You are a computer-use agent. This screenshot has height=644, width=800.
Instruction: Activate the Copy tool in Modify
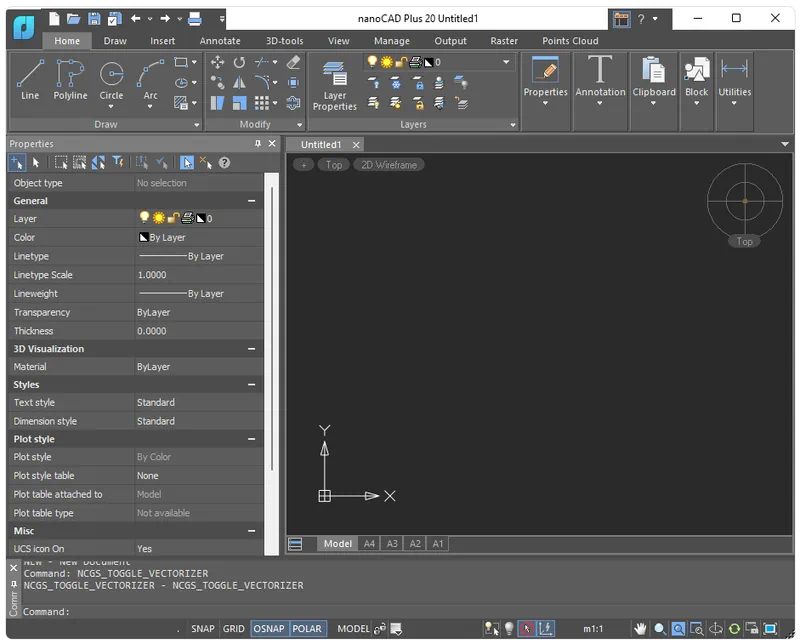217,83
